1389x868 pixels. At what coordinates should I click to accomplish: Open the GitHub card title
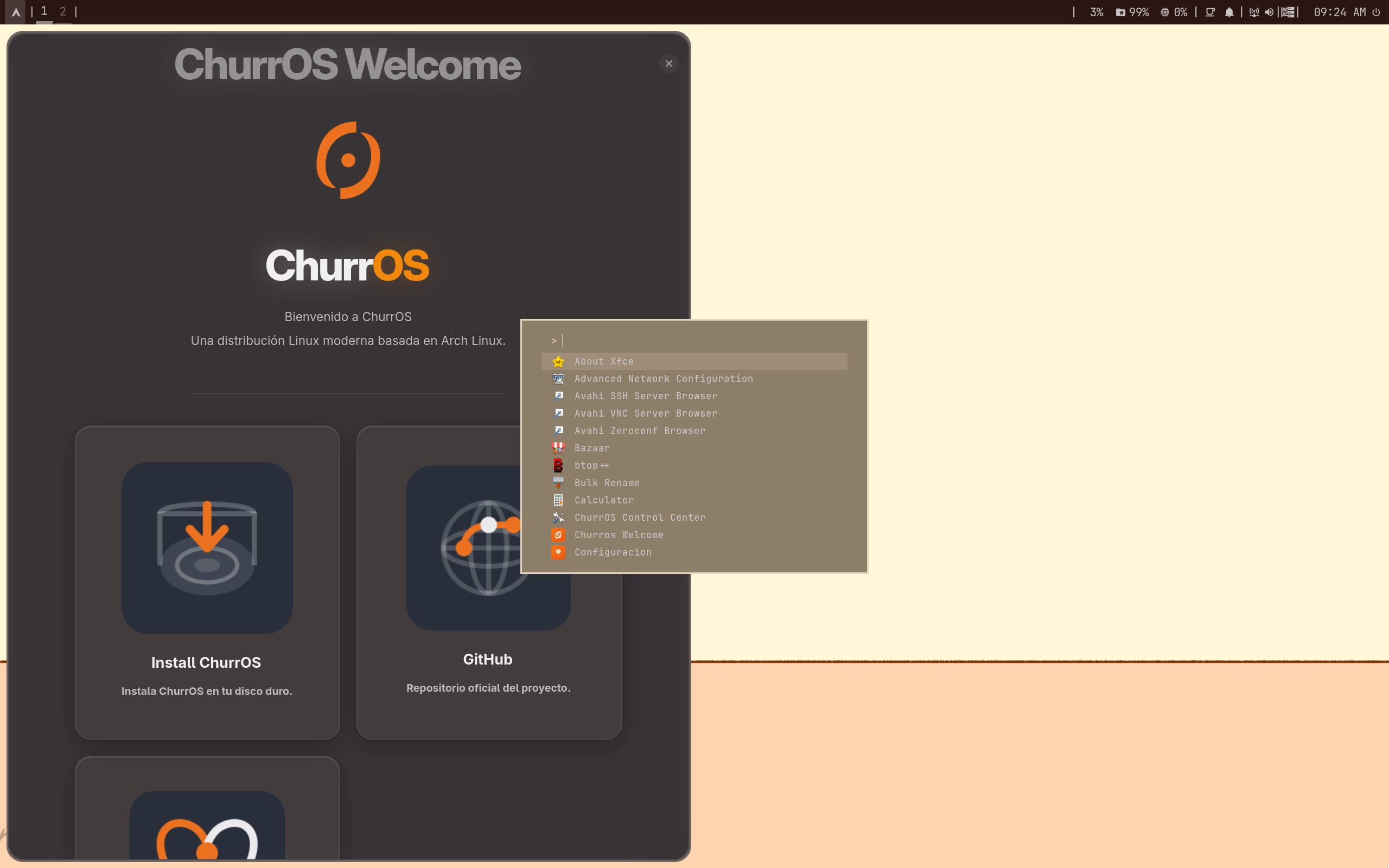coord(488,659)
